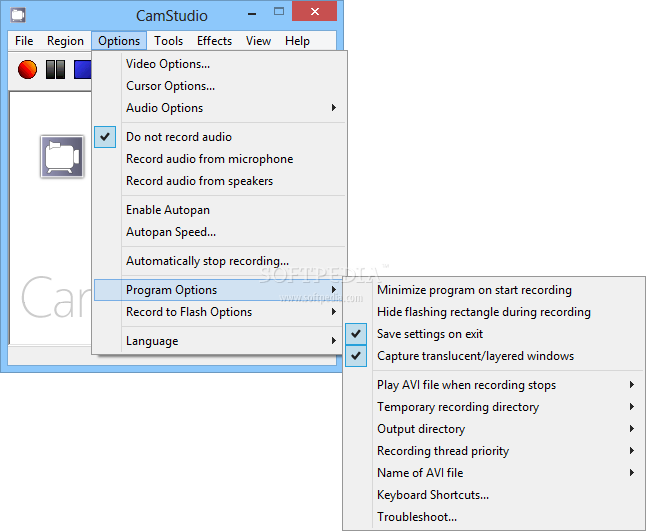
Task: Expand 'Play AVI file when recording stops'
Action: [494, 385]
